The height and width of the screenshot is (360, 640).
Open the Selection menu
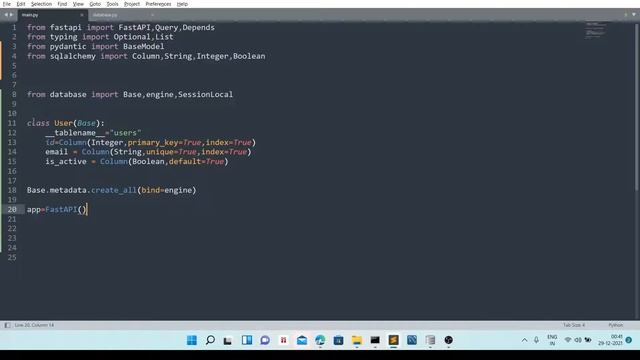[41, 4]
